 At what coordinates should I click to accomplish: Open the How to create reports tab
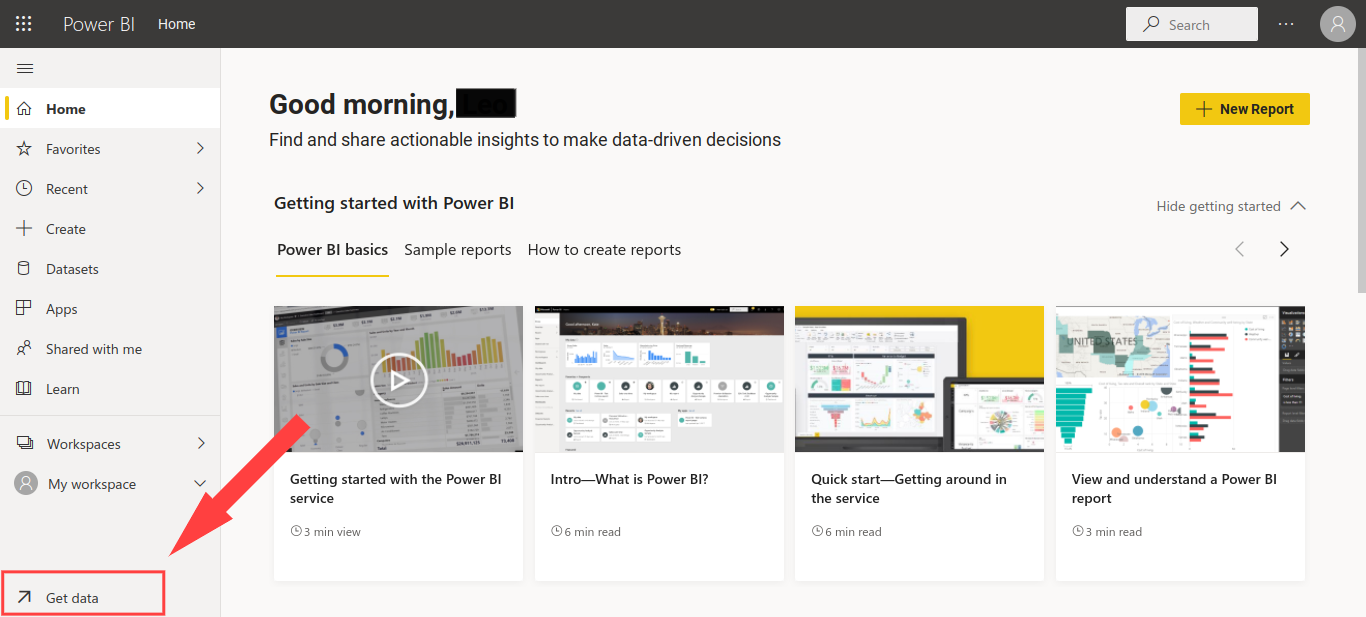(x=604, y=249)
